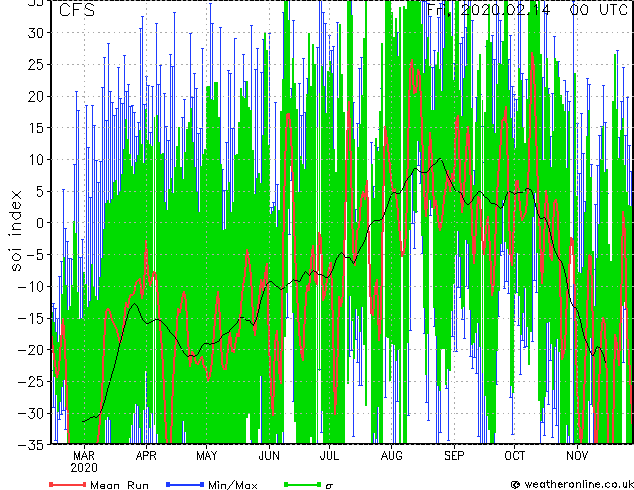Click the 'Mean Run' legend text

coord(119,485)
